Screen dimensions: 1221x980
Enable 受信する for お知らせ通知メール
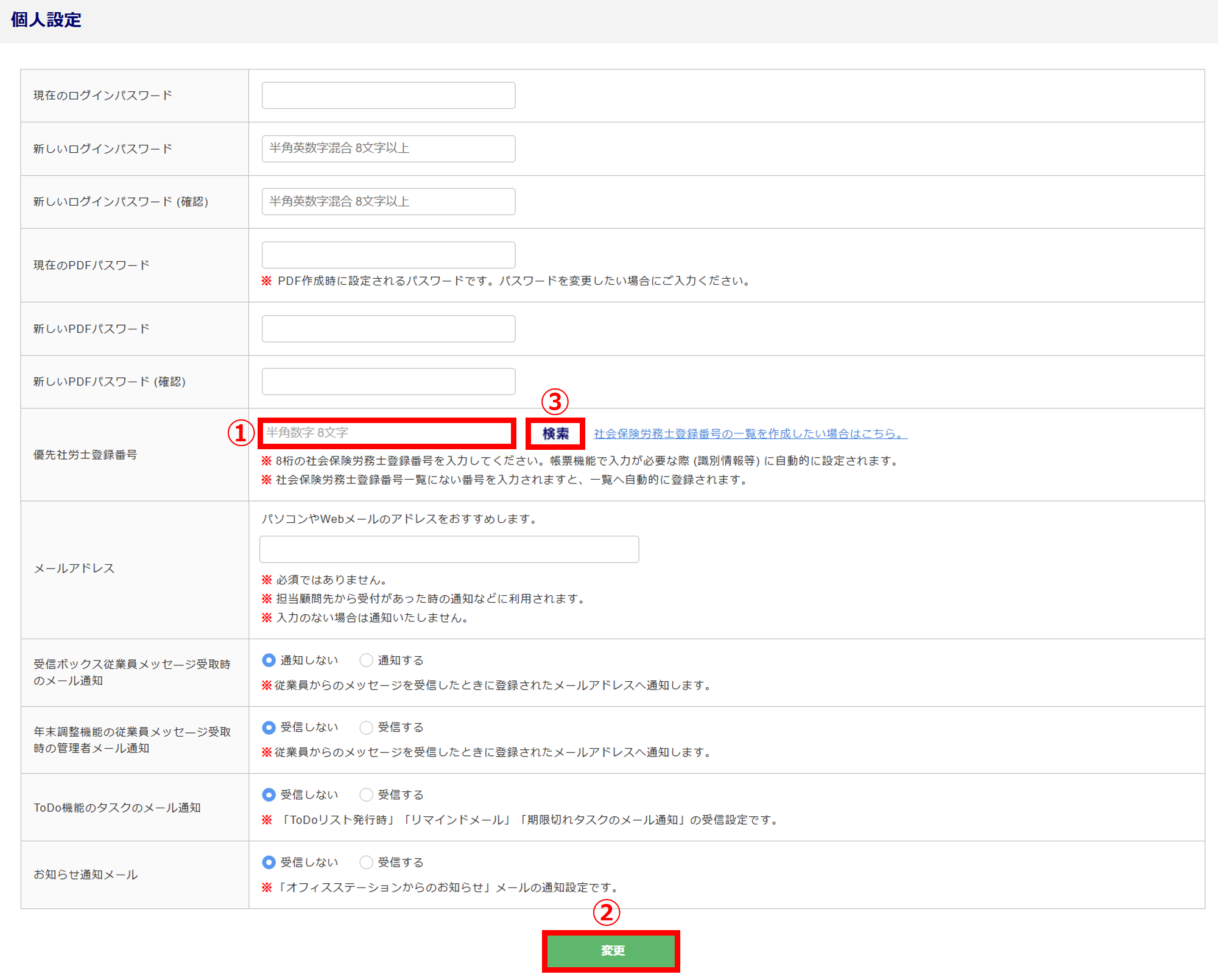(x=366, y=863)
